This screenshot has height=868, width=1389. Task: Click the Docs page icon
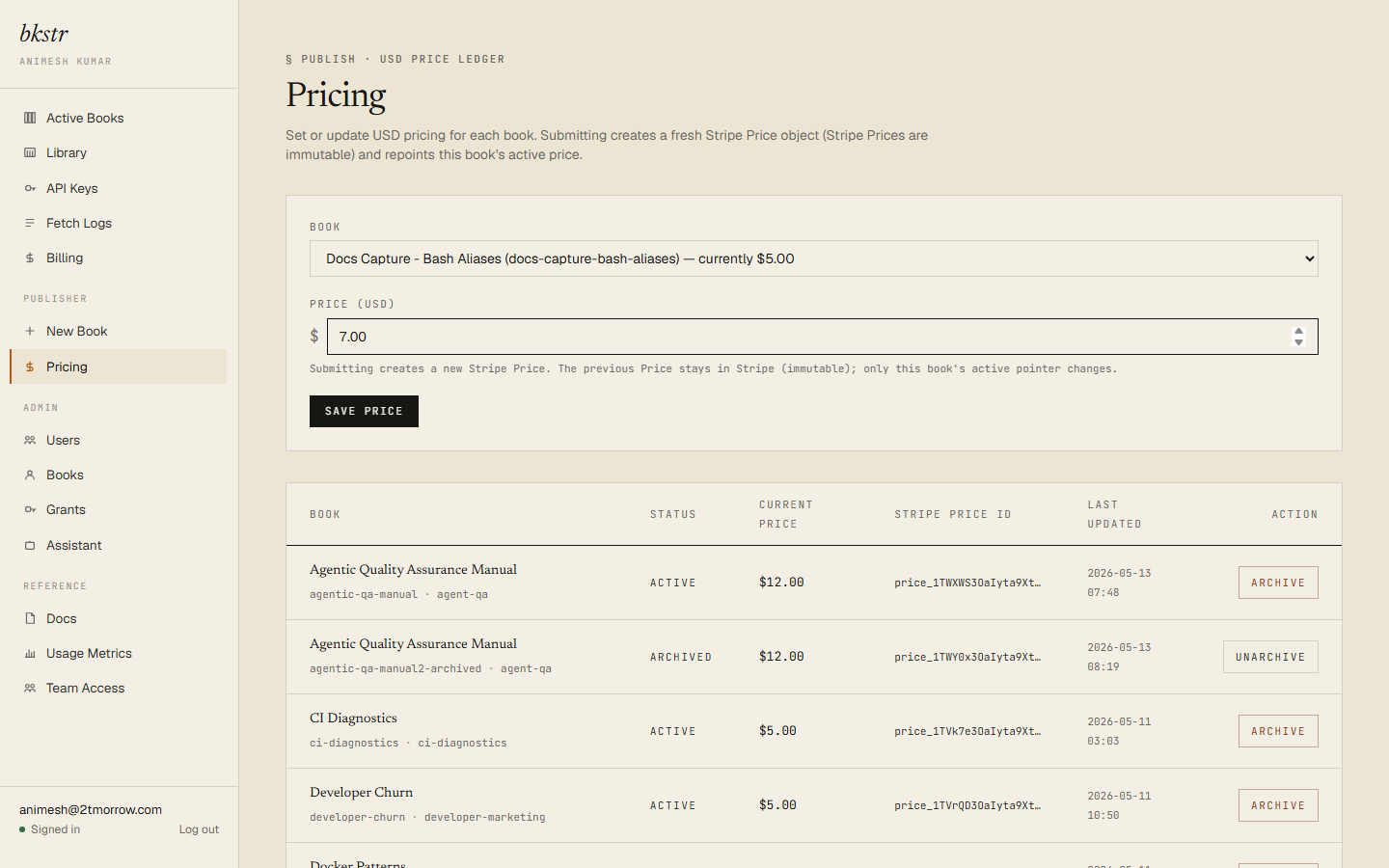[x=30, y=618]
